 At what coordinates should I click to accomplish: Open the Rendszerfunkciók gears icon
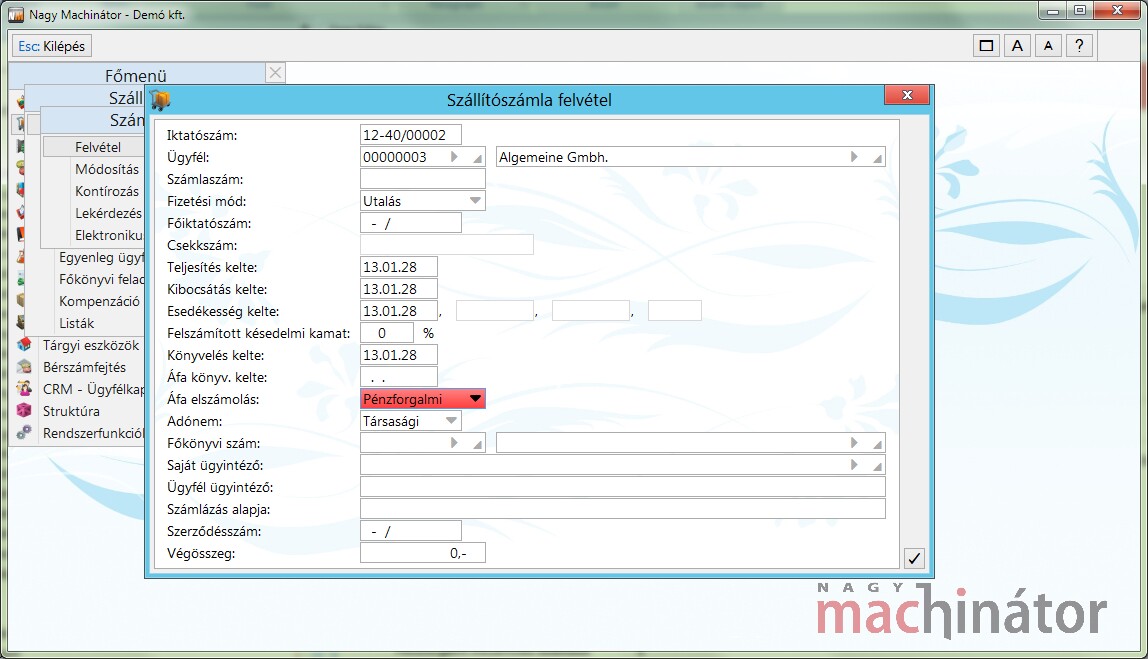[x=24, y=433]
